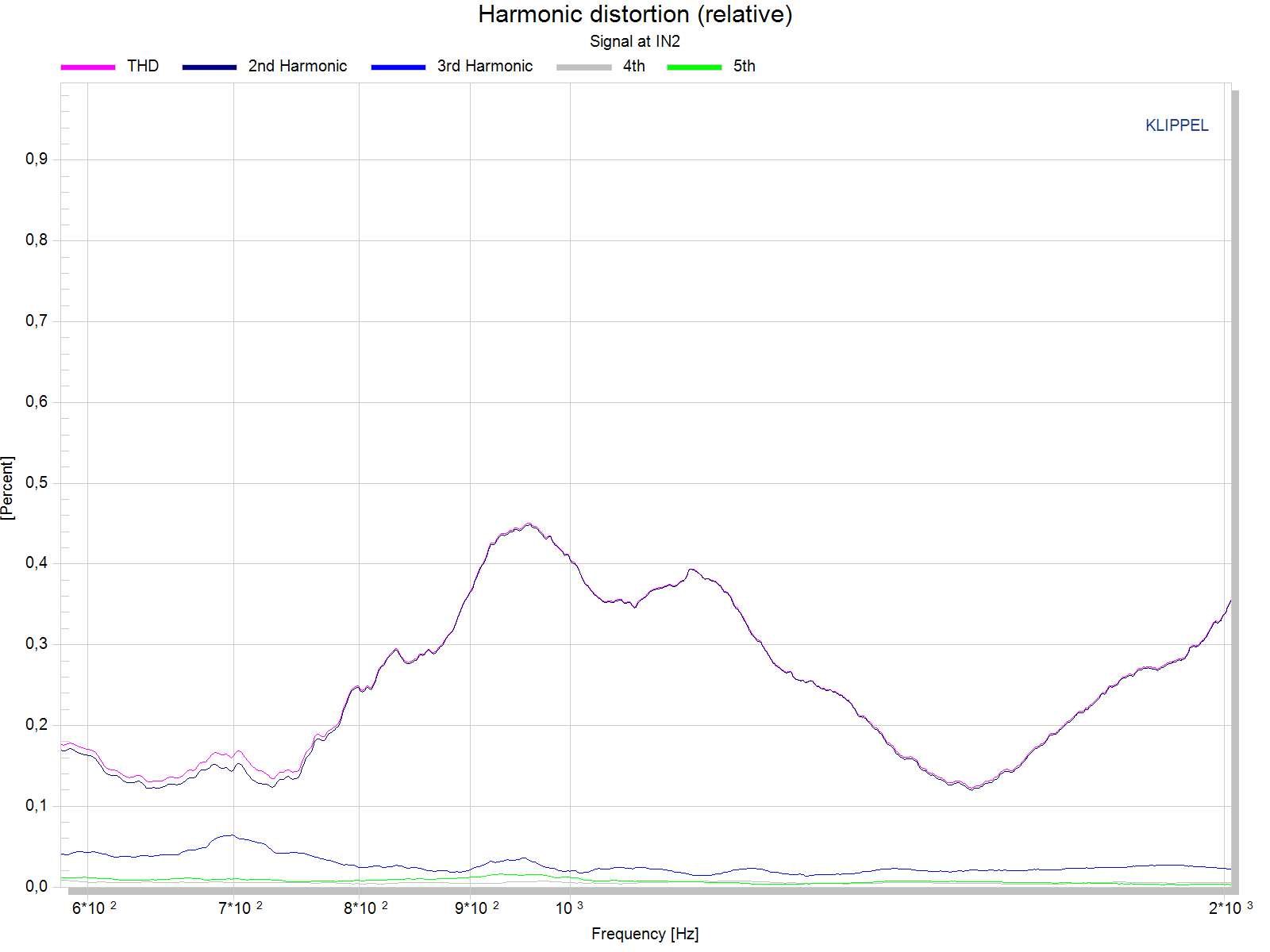The height and width of the screenshot is (952, 1270).
Task: Select the 3rd Harmonic legend label
Action: 485,66
